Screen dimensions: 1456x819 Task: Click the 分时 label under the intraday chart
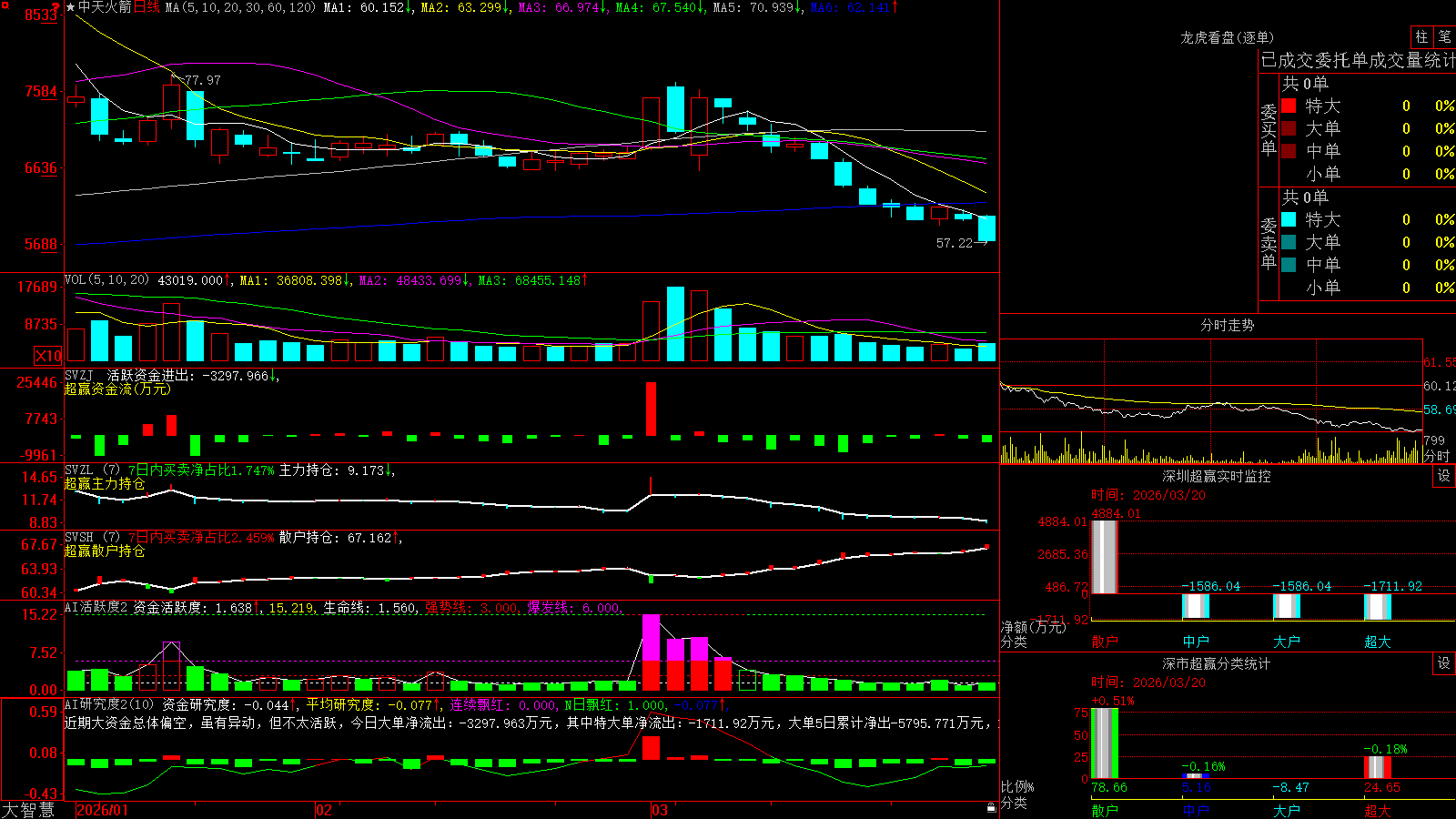point(1437,456)
